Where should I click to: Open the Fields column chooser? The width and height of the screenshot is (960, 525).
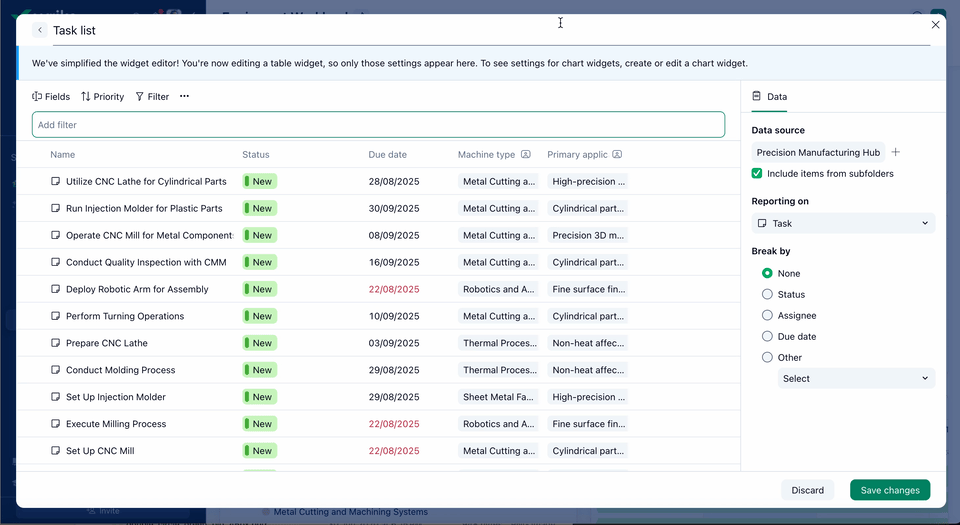[x=51, y=97]
